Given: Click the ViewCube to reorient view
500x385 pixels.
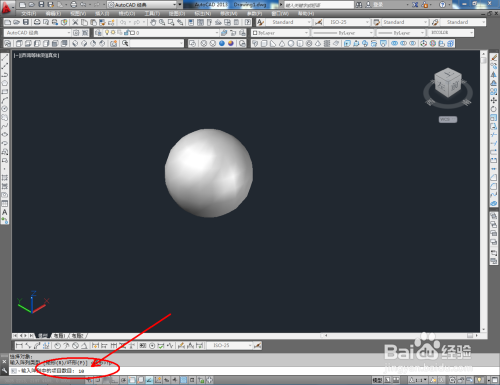Looking at the screenshot, I should (448, 83).
